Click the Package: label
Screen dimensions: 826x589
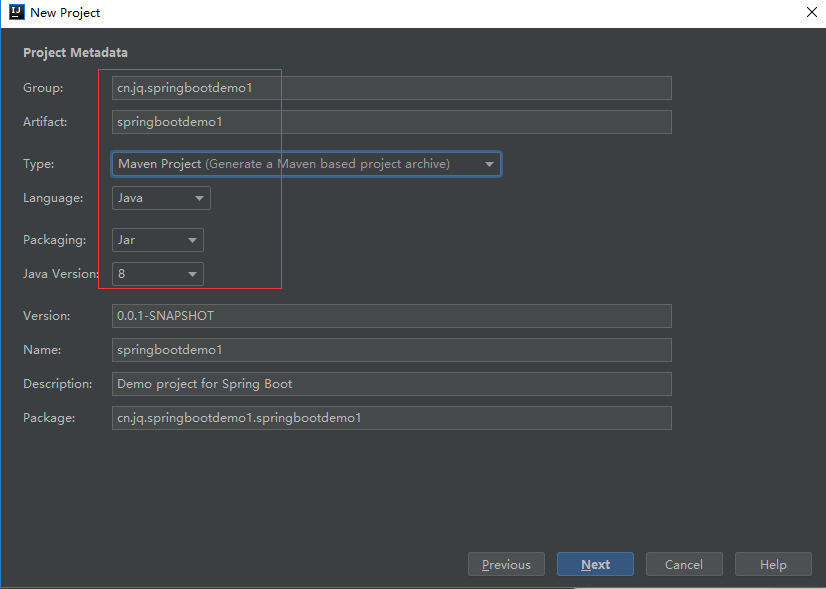[x=49, y=418]
